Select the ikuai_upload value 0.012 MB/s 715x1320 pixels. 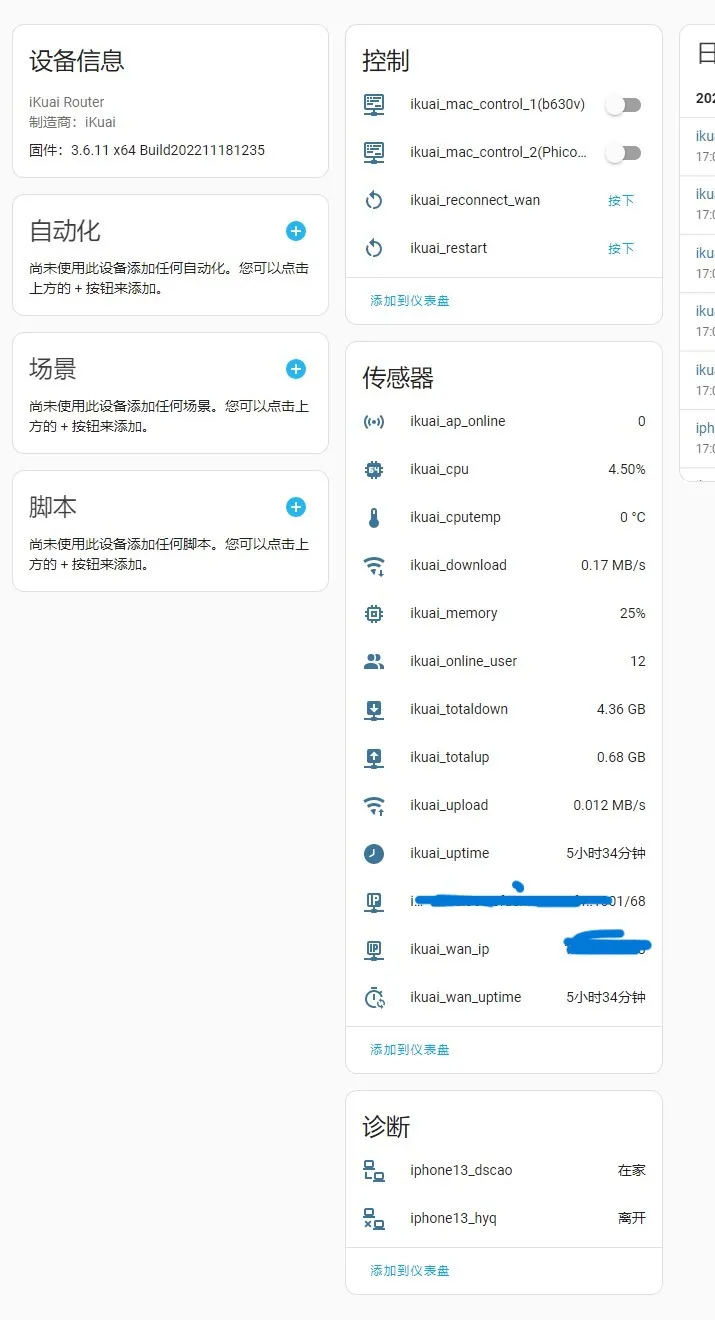[609, 805]
